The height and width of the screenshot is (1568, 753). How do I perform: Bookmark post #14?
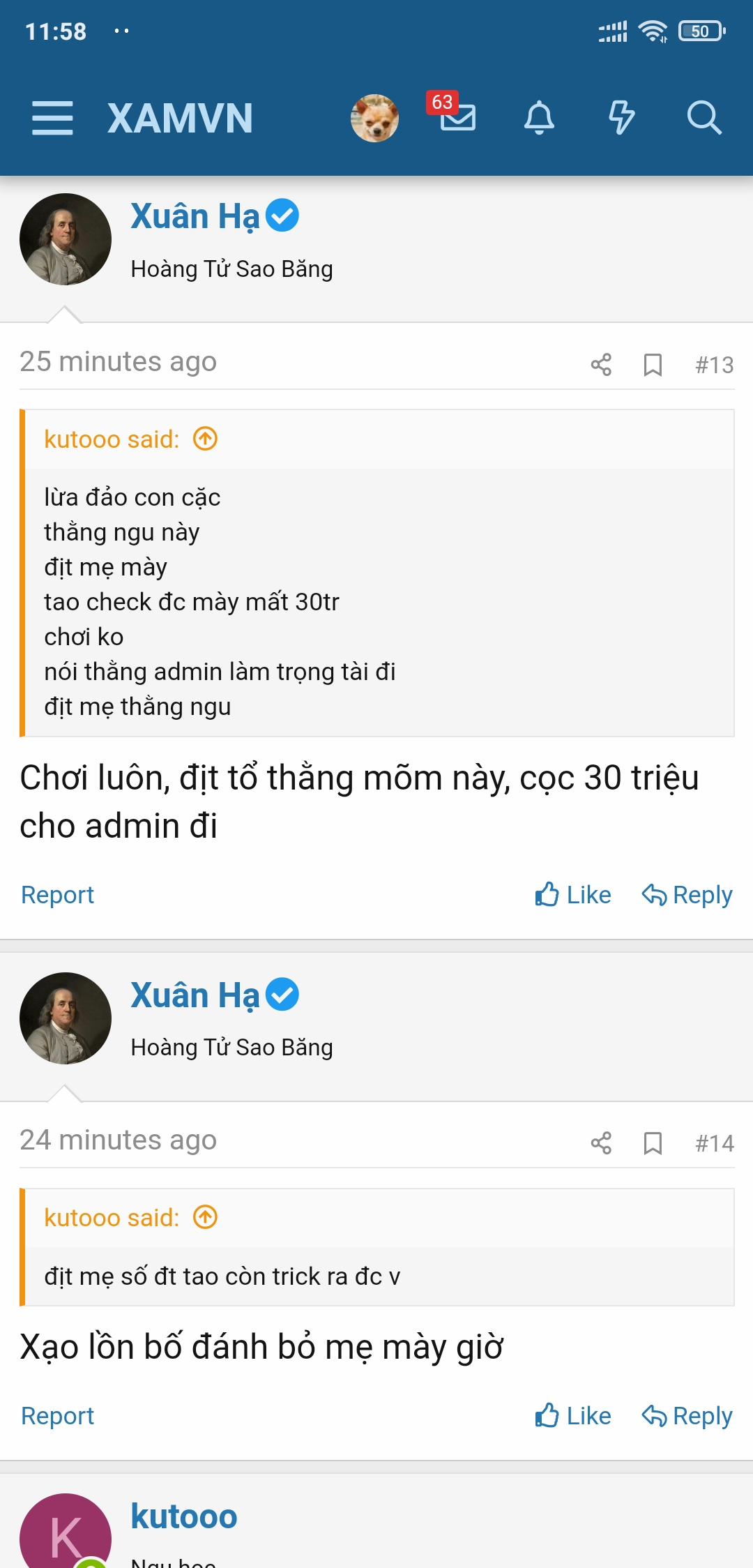click(653, 1143)
